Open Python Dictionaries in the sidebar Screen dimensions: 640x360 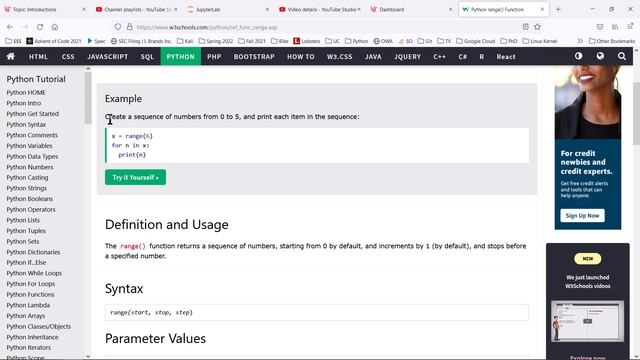pos(33,252)
